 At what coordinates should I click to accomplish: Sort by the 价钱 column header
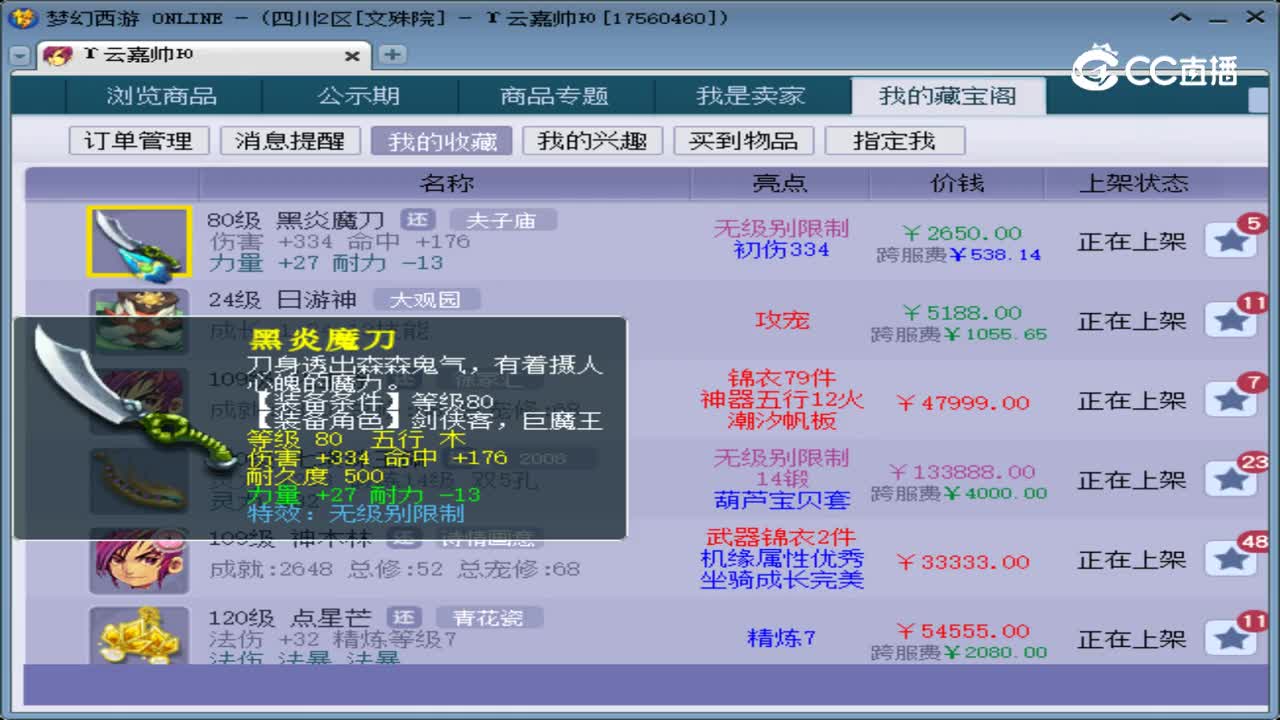(x=957, y=183)
